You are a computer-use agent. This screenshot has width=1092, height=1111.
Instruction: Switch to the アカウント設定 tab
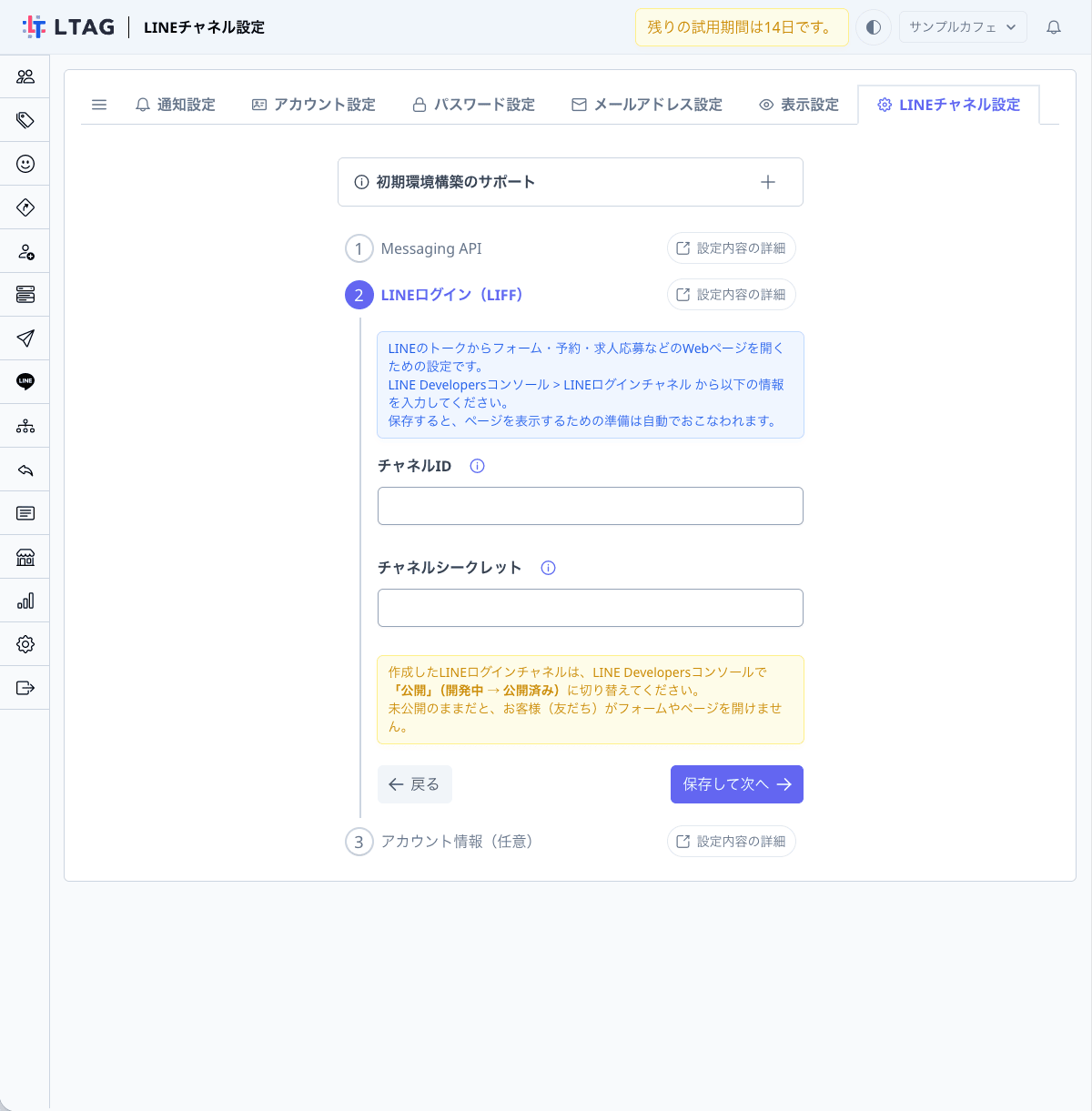tap(314, 105)
